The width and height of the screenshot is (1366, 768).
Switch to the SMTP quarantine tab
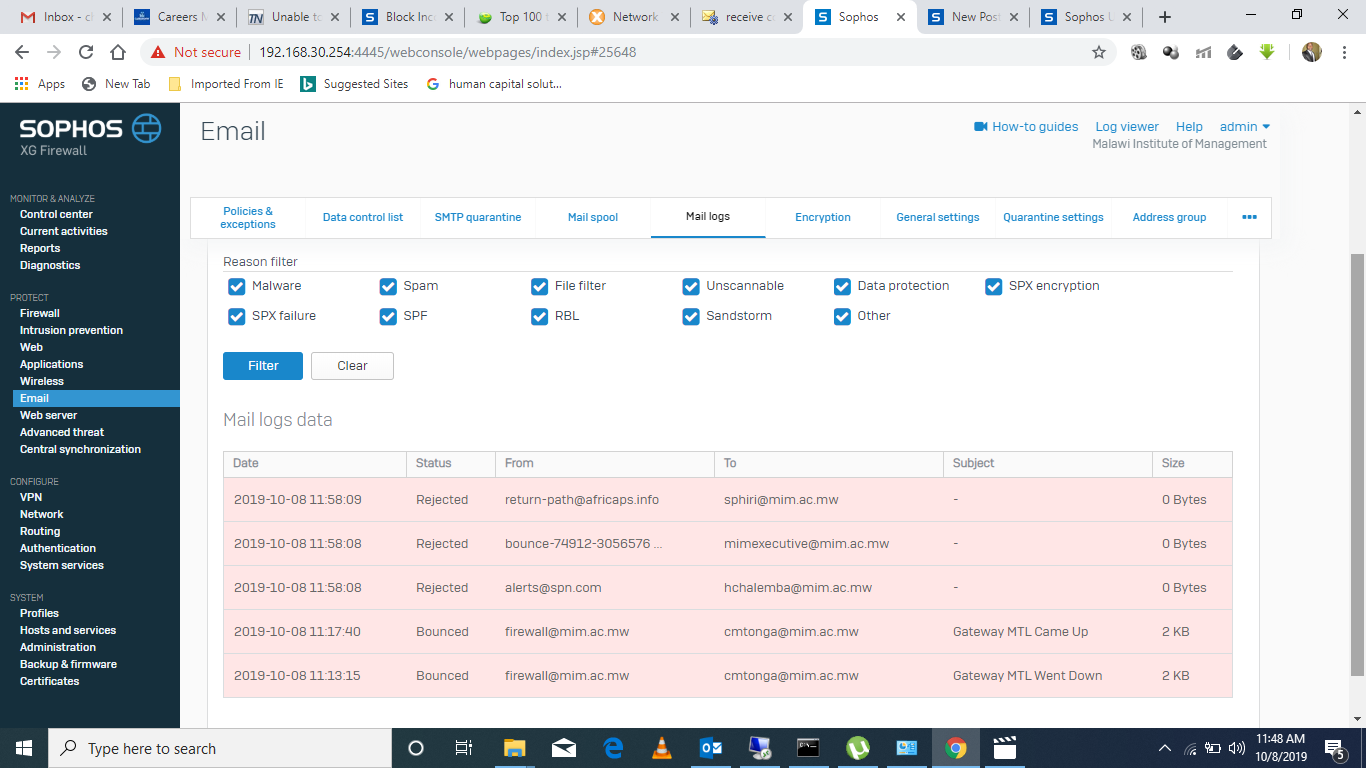(x=477, y=217)
